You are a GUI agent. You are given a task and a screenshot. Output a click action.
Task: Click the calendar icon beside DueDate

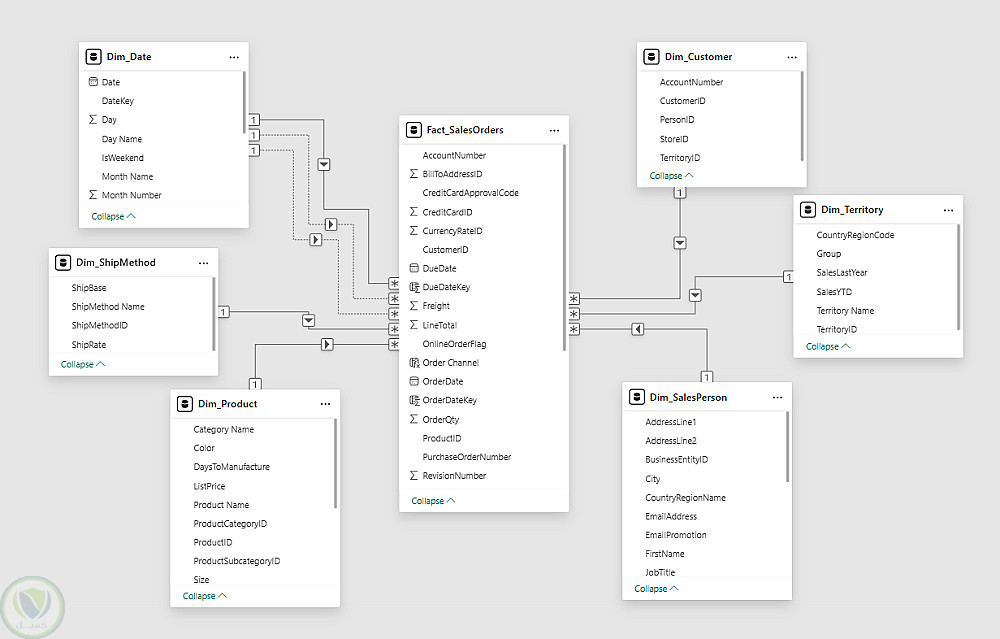(414, 268)
